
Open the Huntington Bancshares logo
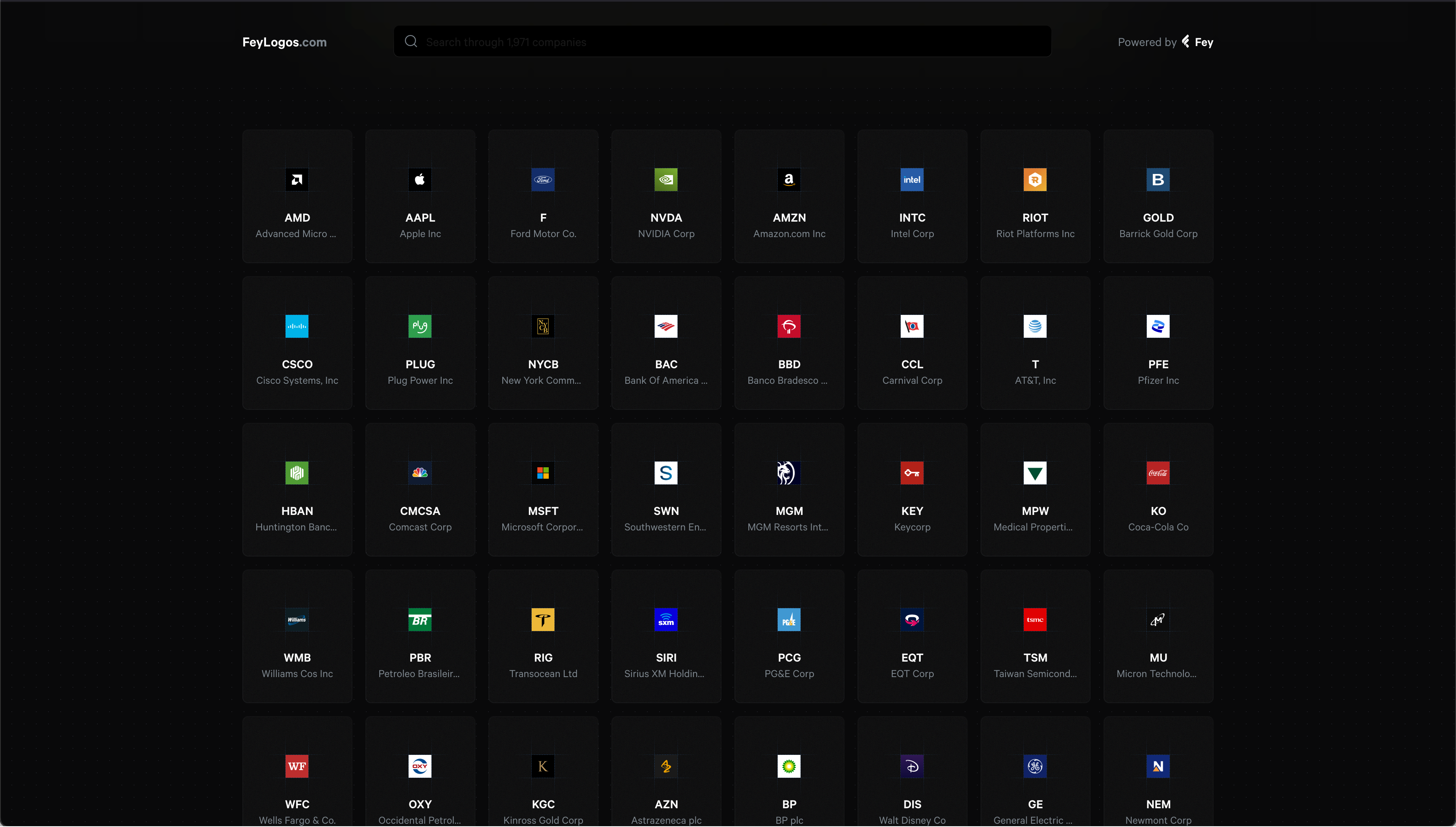(x=297, y=473)
